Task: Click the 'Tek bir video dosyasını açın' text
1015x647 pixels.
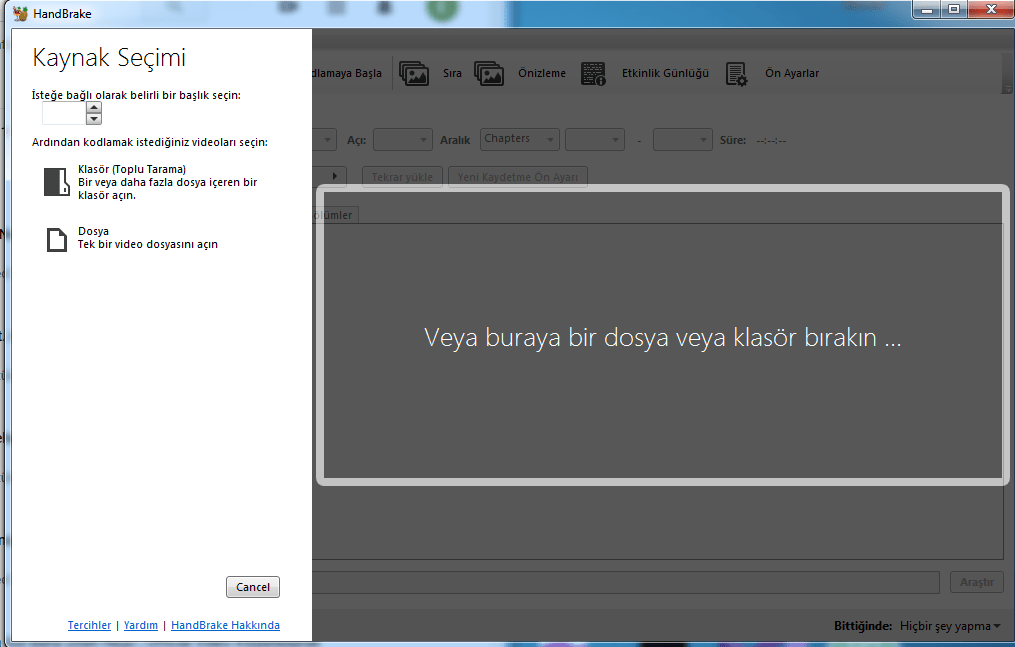Action: pos(148,245)
